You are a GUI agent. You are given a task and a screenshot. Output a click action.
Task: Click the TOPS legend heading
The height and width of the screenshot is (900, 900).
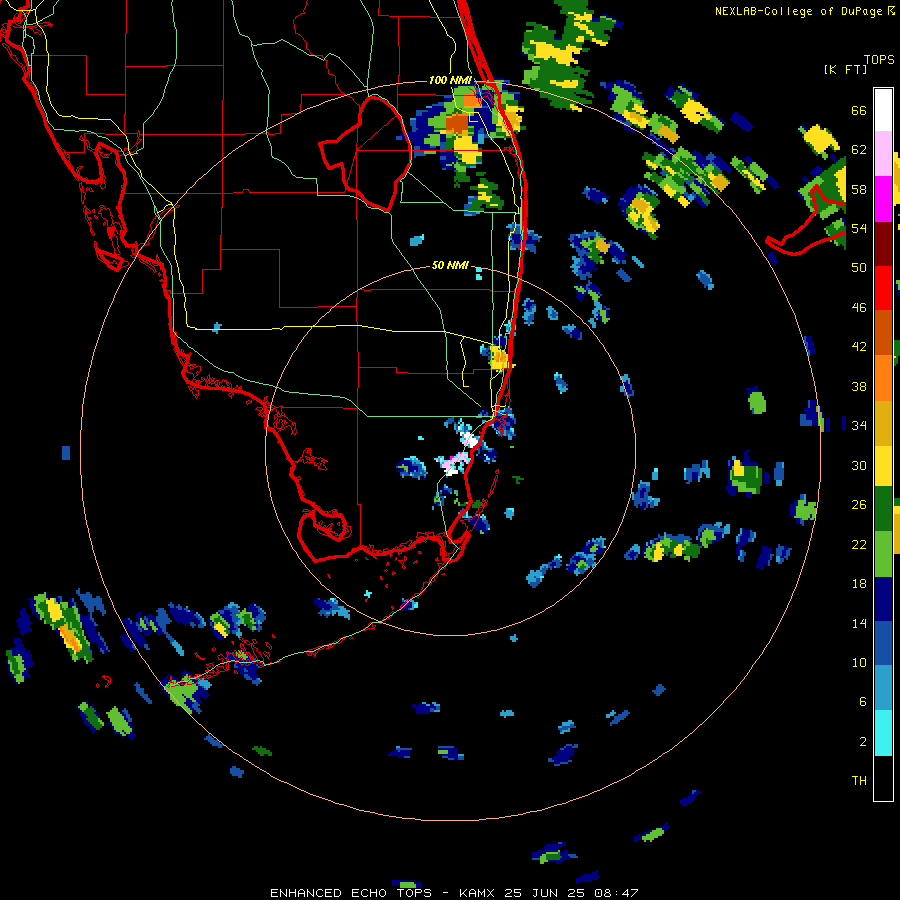[x=879, y=60]
